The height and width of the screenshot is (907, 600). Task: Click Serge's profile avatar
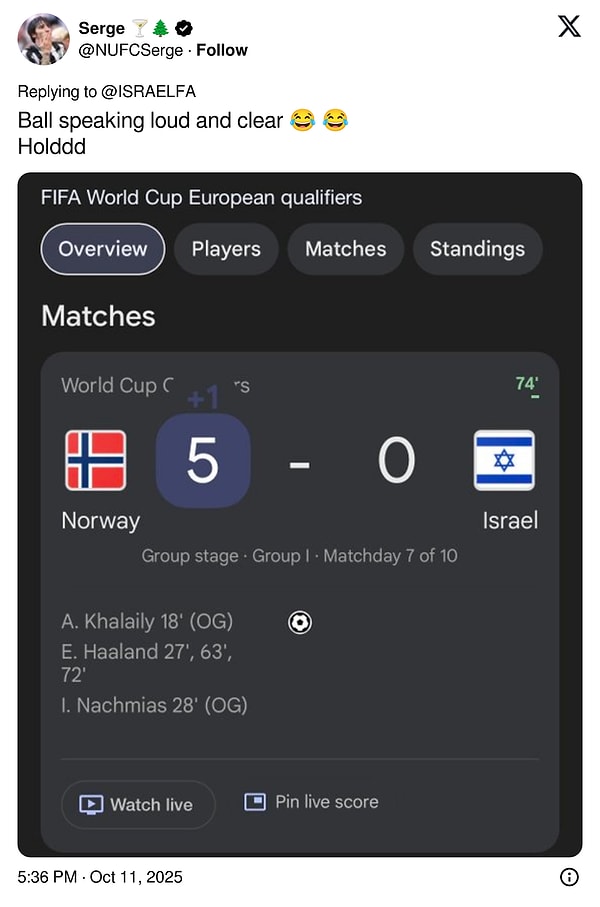[43, 39]
